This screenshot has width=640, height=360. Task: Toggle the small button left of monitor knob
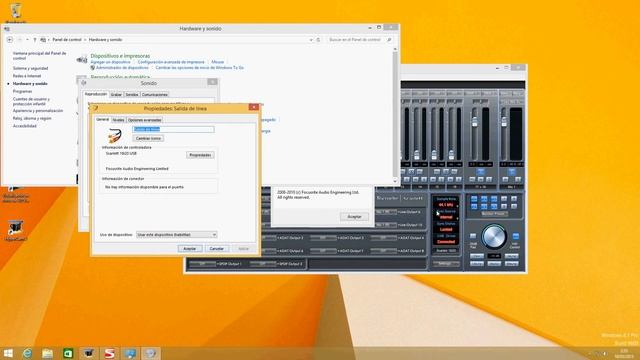click(473, 236)
